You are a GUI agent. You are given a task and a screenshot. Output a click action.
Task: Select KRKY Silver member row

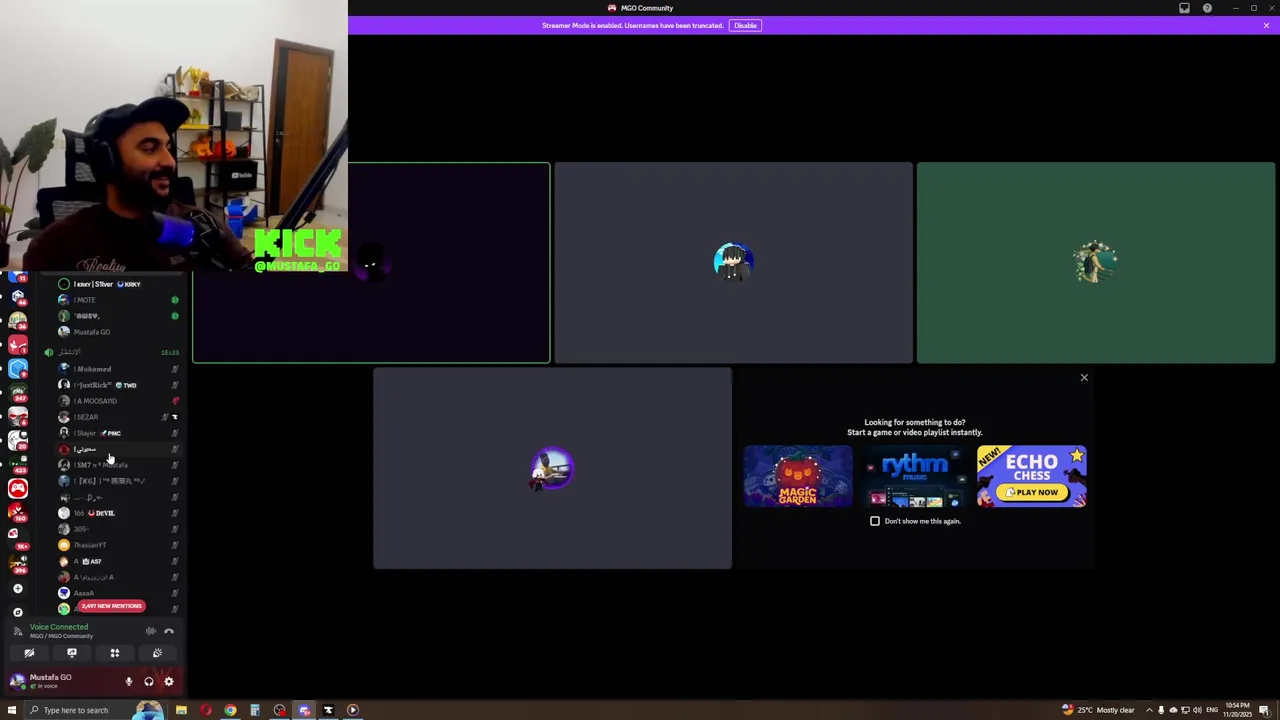pos(117,284)
